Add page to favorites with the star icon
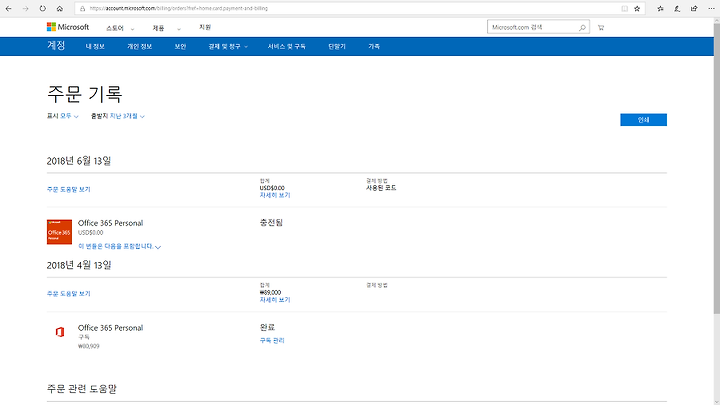The height and width of the screenshot is (405, 720). pos(637,8)
